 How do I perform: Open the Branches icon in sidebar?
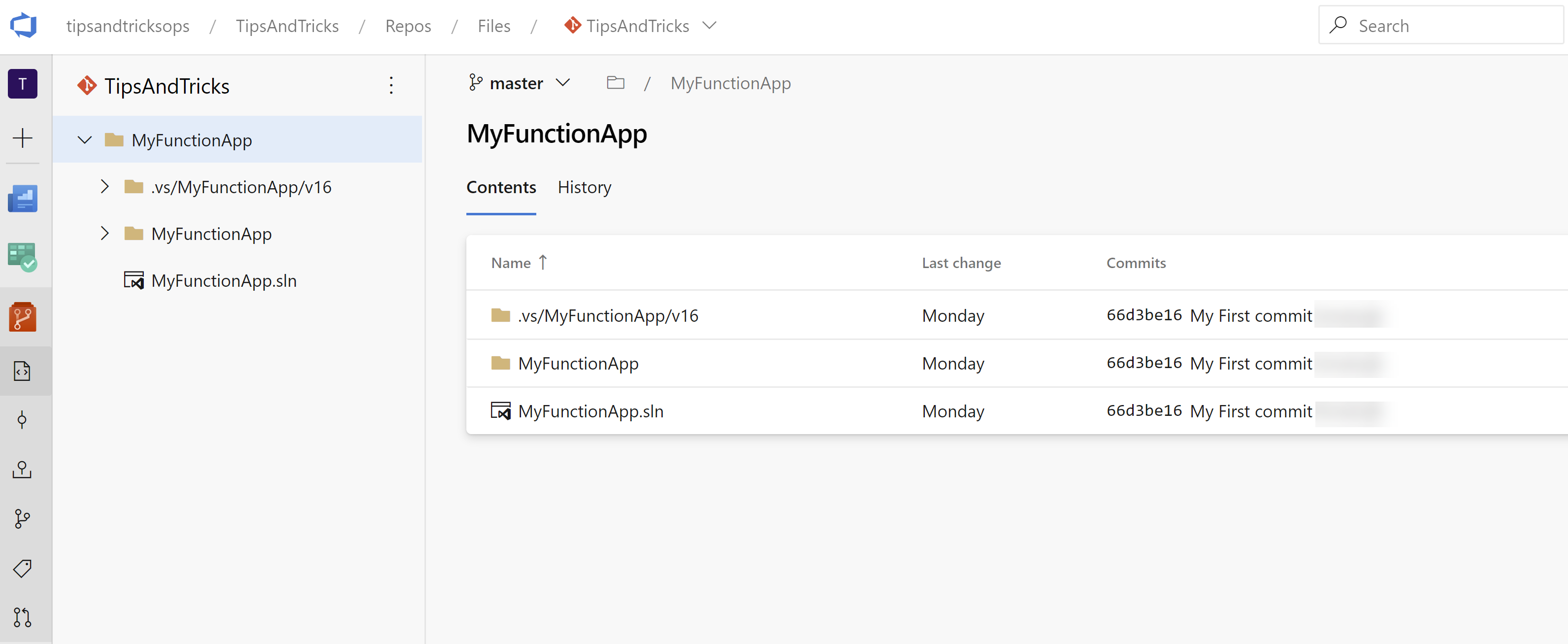23,518
